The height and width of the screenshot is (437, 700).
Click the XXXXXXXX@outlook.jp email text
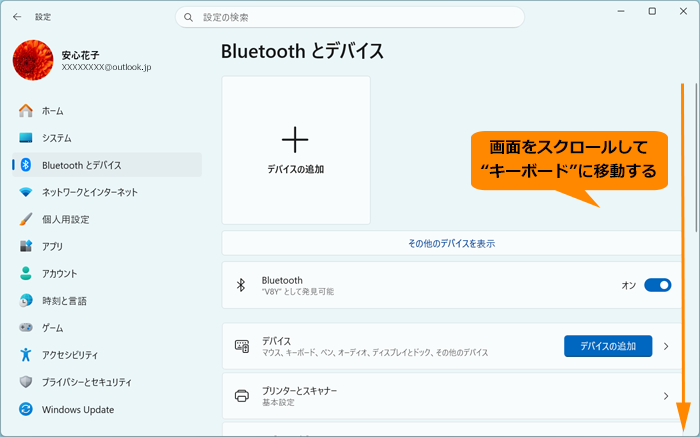pos(106,67)
